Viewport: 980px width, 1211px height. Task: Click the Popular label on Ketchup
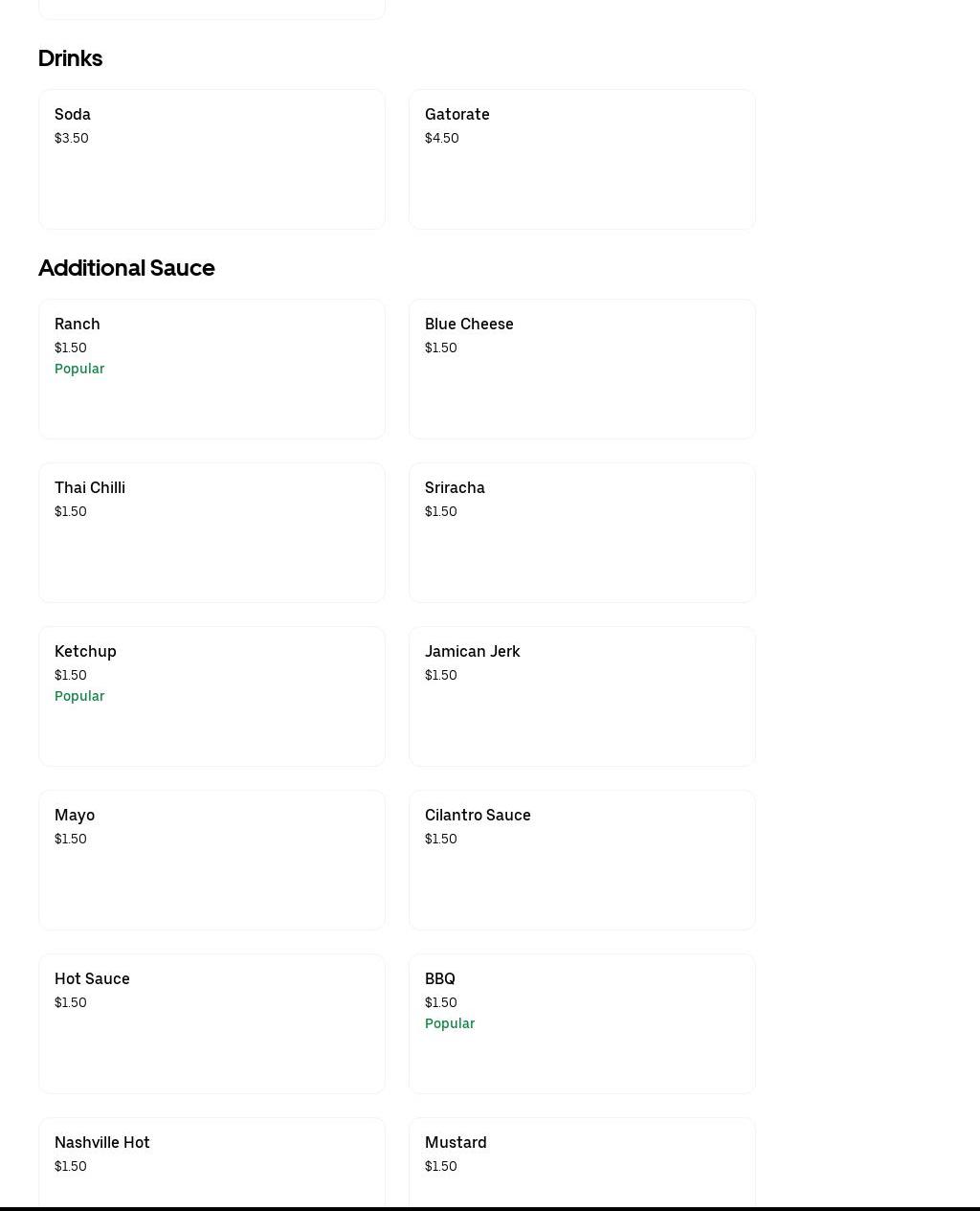coord(79,696)
